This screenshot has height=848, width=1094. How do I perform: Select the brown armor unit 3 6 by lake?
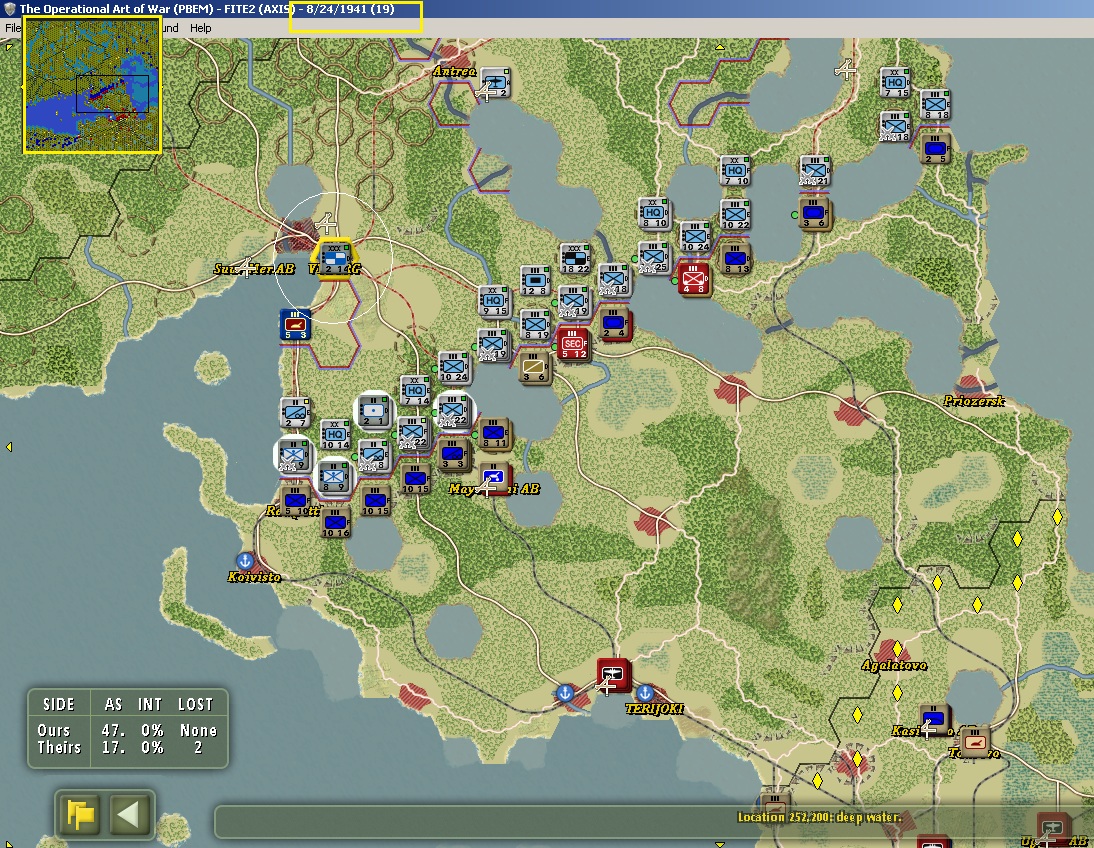(x=814, y=214)
